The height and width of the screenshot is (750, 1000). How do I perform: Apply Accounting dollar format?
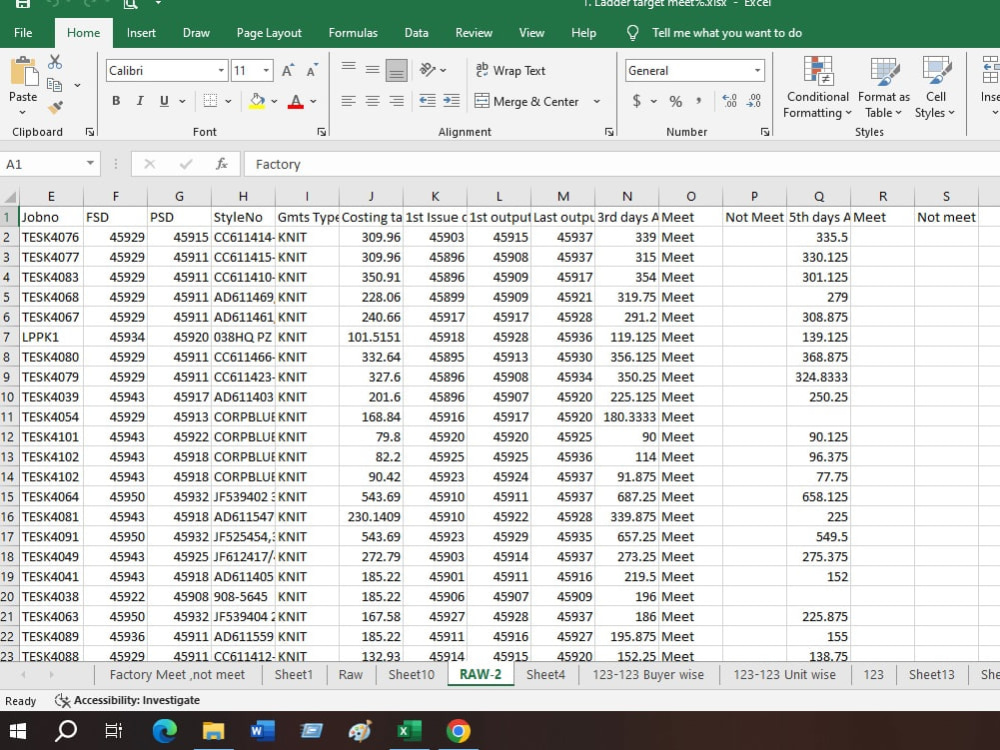click(x=636, y=101)
